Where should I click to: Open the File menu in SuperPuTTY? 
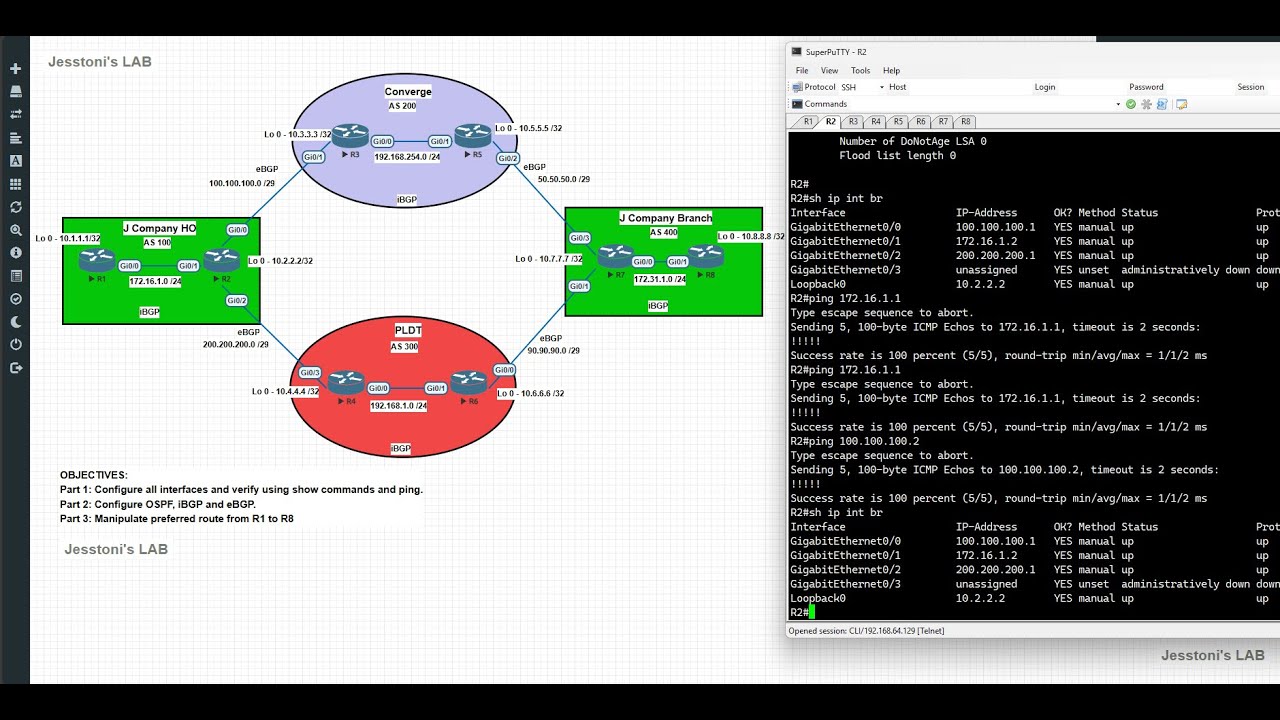802,71
